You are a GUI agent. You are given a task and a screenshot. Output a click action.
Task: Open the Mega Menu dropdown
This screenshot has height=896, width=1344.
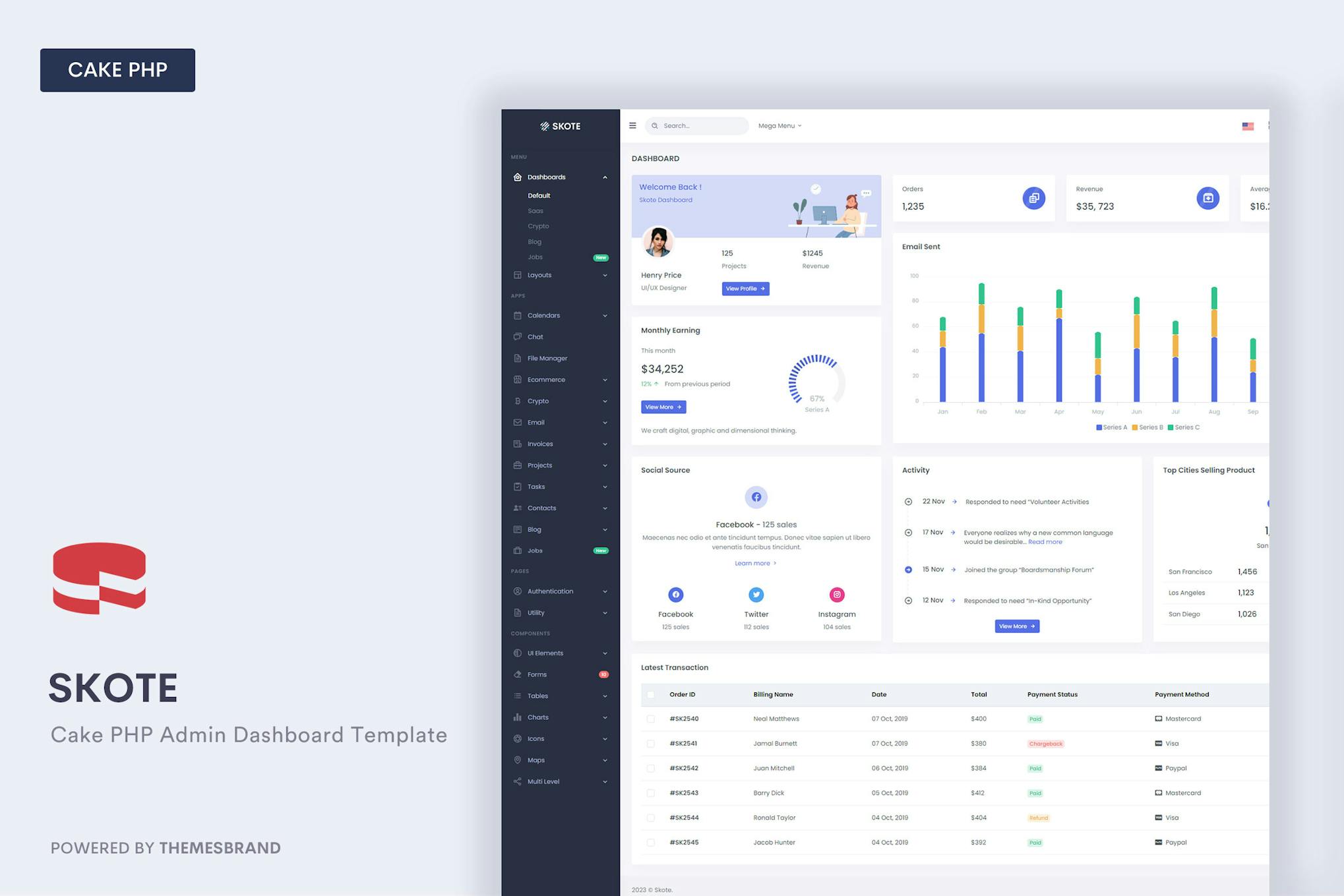point(779,125)
